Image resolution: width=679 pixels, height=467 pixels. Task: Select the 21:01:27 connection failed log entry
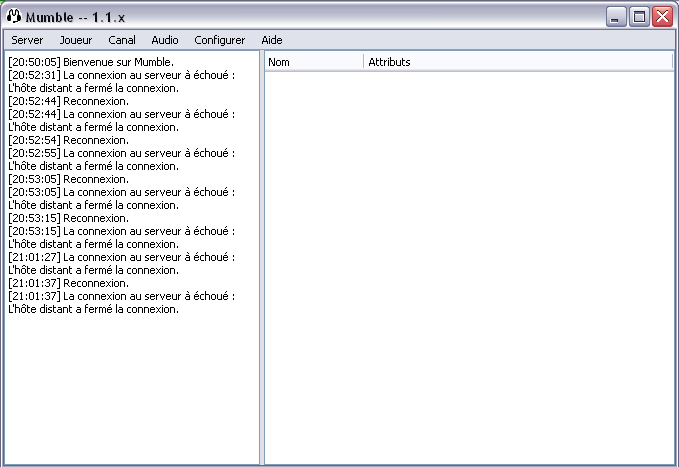(122, 263)
